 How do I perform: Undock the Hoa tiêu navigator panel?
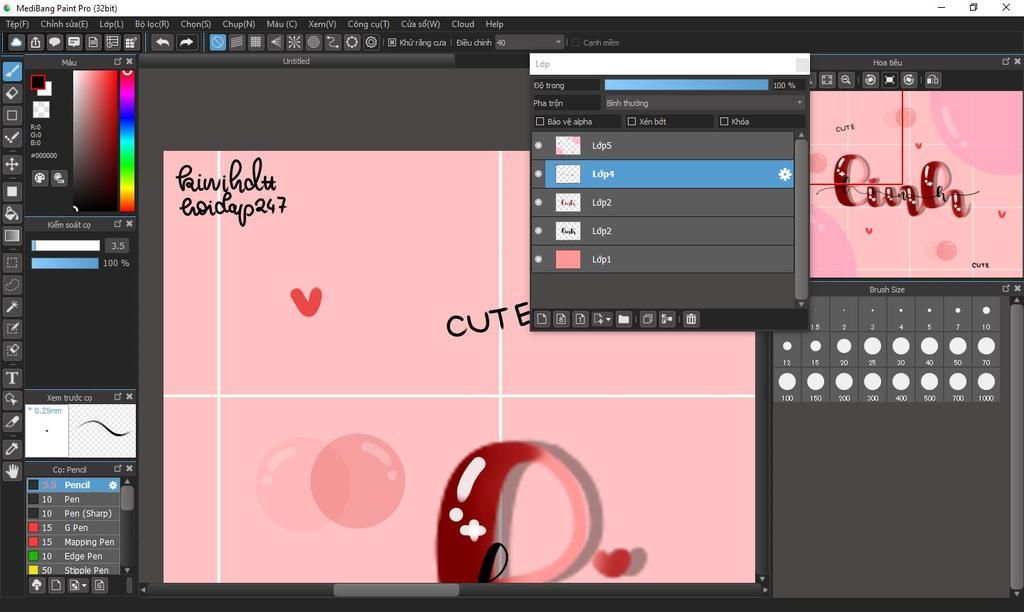click(1006, 61)
